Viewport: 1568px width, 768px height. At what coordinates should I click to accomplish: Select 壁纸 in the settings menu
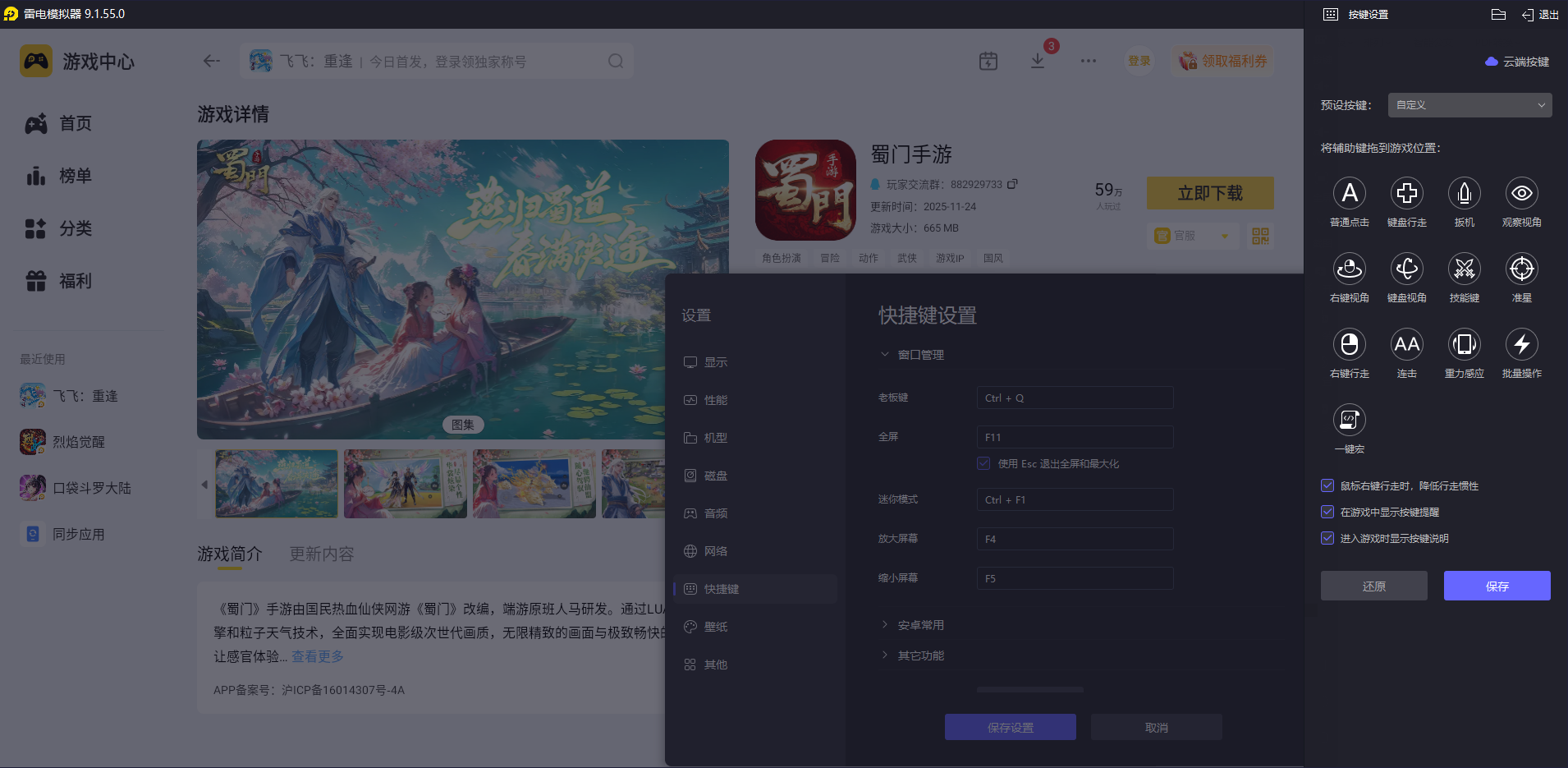pos(714,626)
